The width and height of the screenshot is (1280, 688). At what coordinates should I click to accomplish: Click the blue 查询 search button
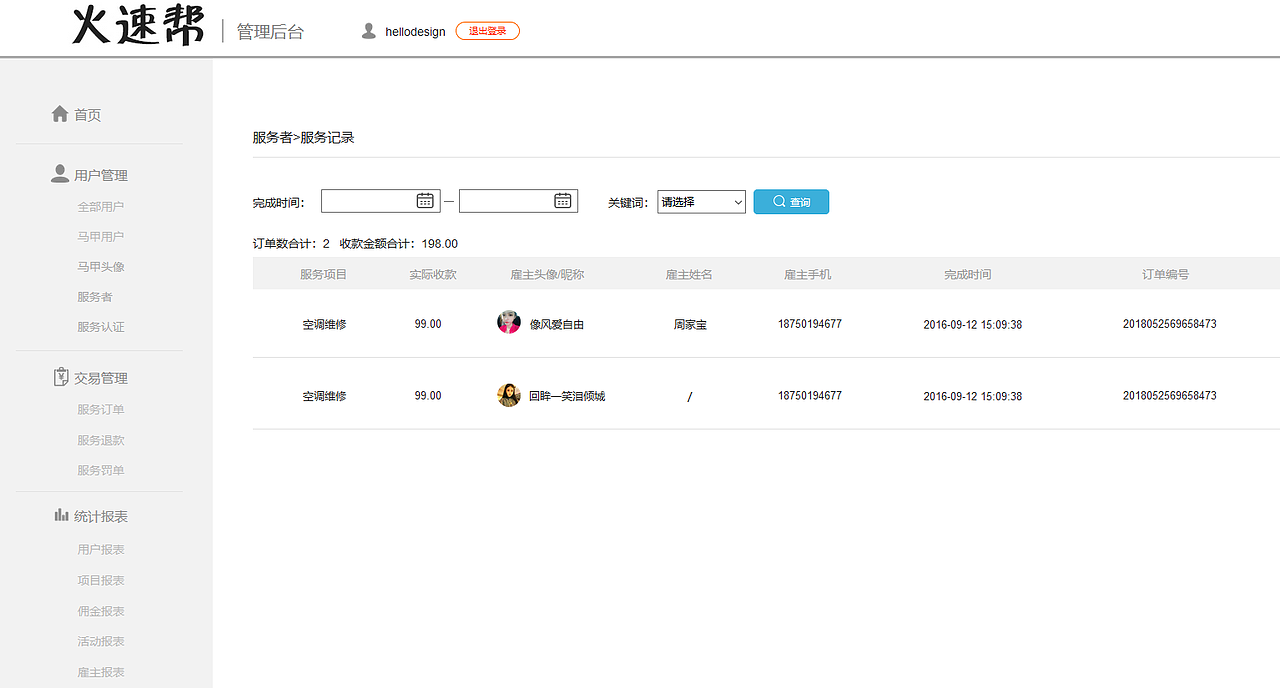click(791, 201)
